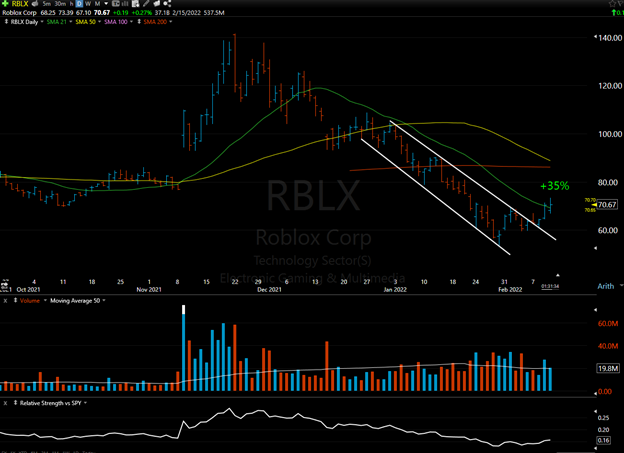Viewport: 624px width, 453px height.
Task: Click the RBLX Daily label
Action: pyautogui.click(x=24, y=22)
